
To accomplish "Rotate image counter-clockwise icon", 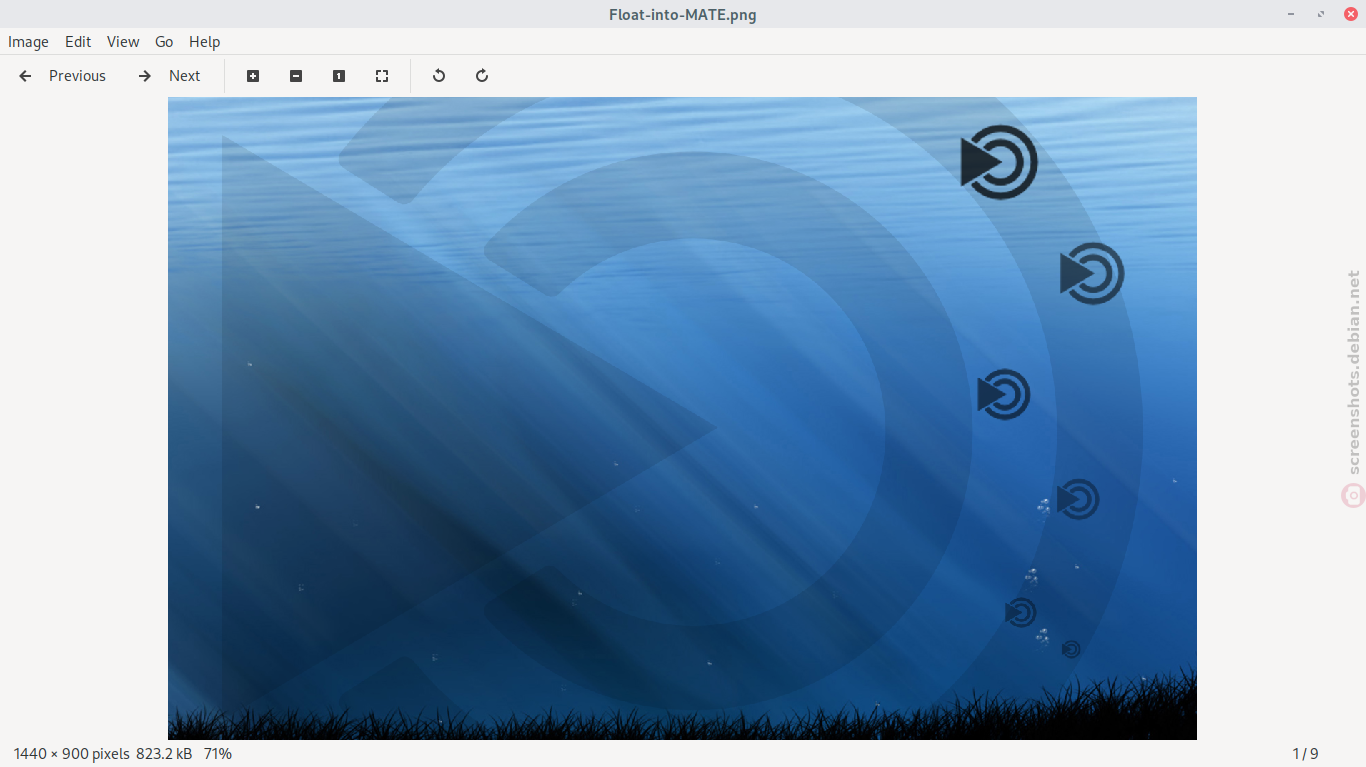I will [x=439, y=76].
